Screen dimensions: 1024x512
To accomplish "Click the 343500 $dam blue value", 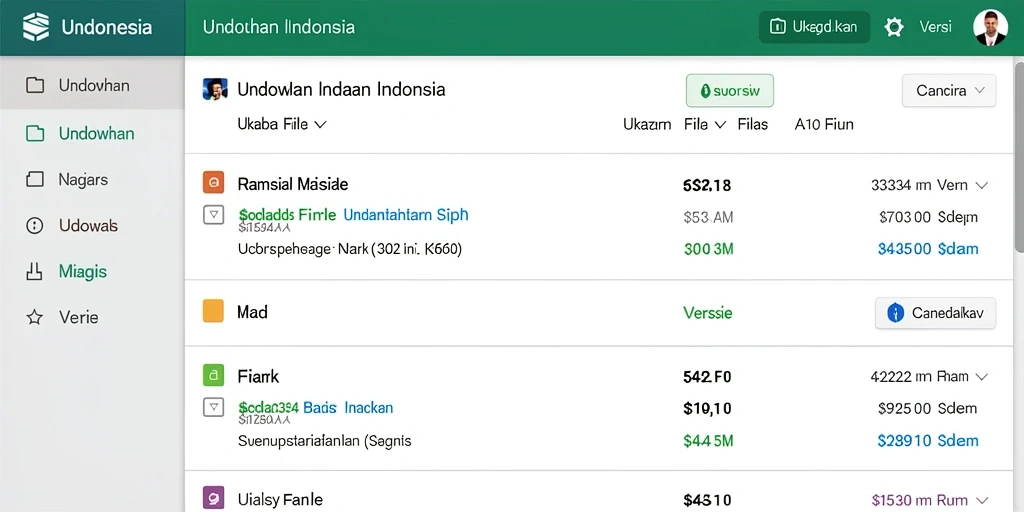I will click(928, 249).
